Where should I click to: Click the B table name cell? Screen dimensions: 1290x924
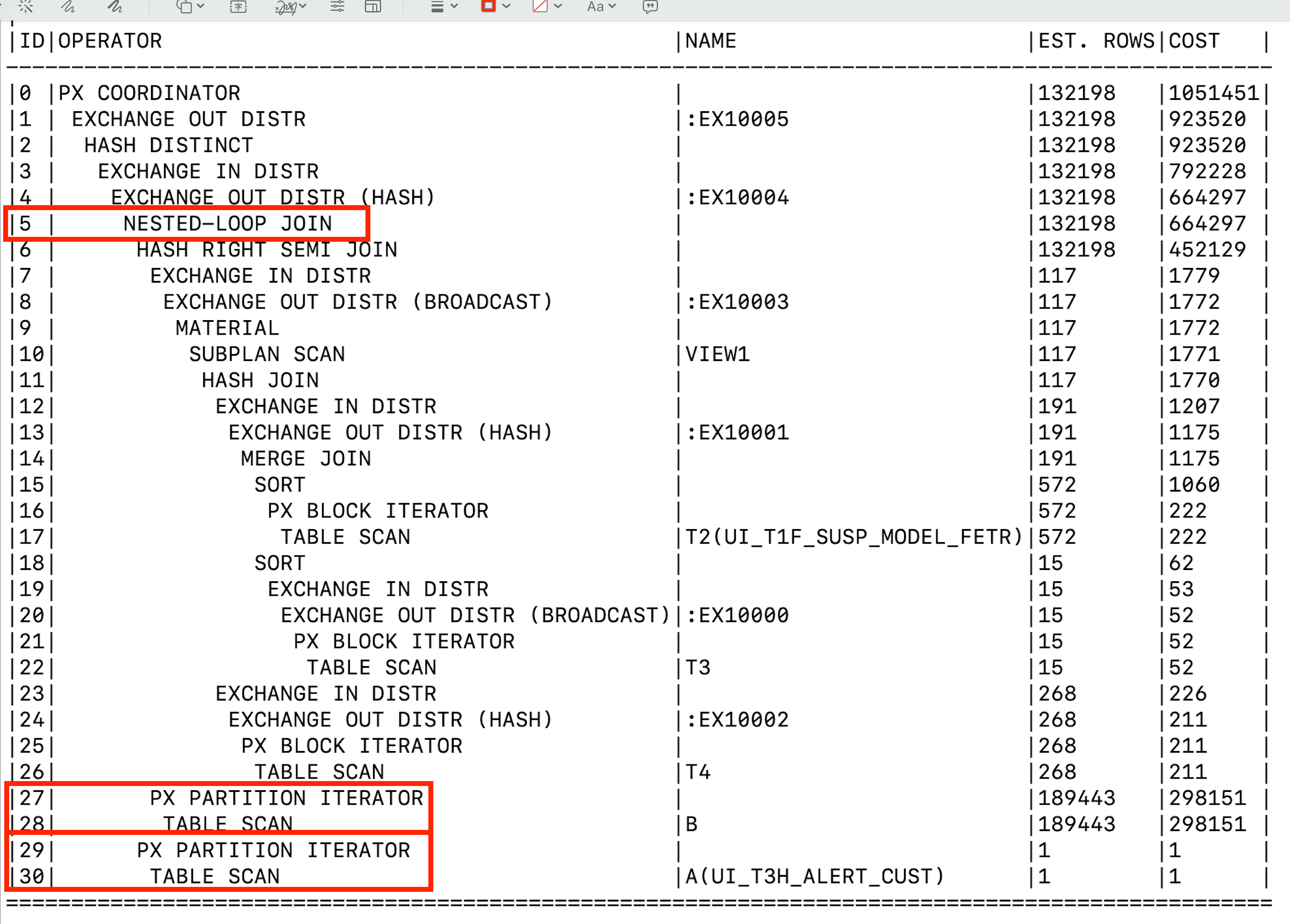pos(692,825)
